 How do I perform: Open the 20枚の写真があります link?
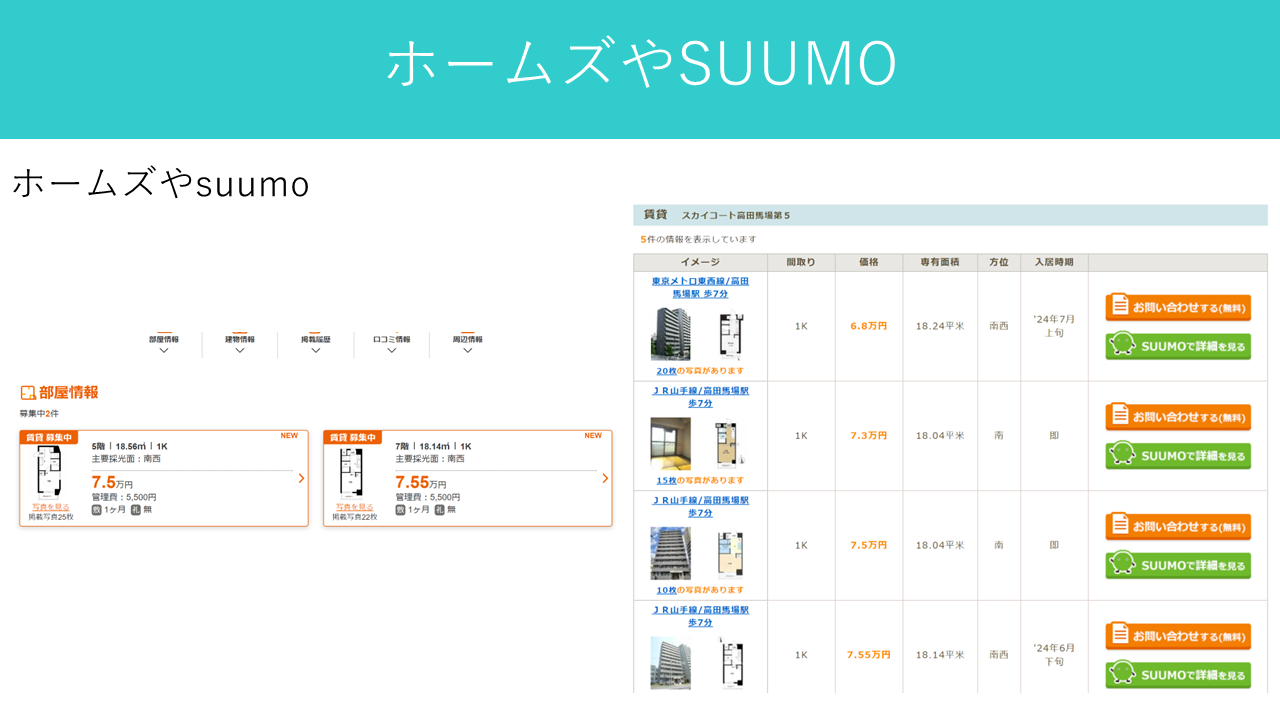click(700, 371)
